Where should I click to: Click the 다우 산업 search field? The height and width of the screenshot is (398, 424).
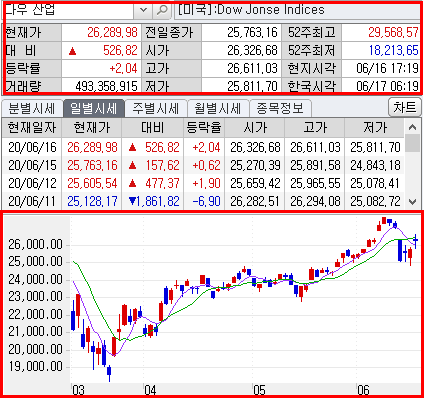(x=69, y=11)
